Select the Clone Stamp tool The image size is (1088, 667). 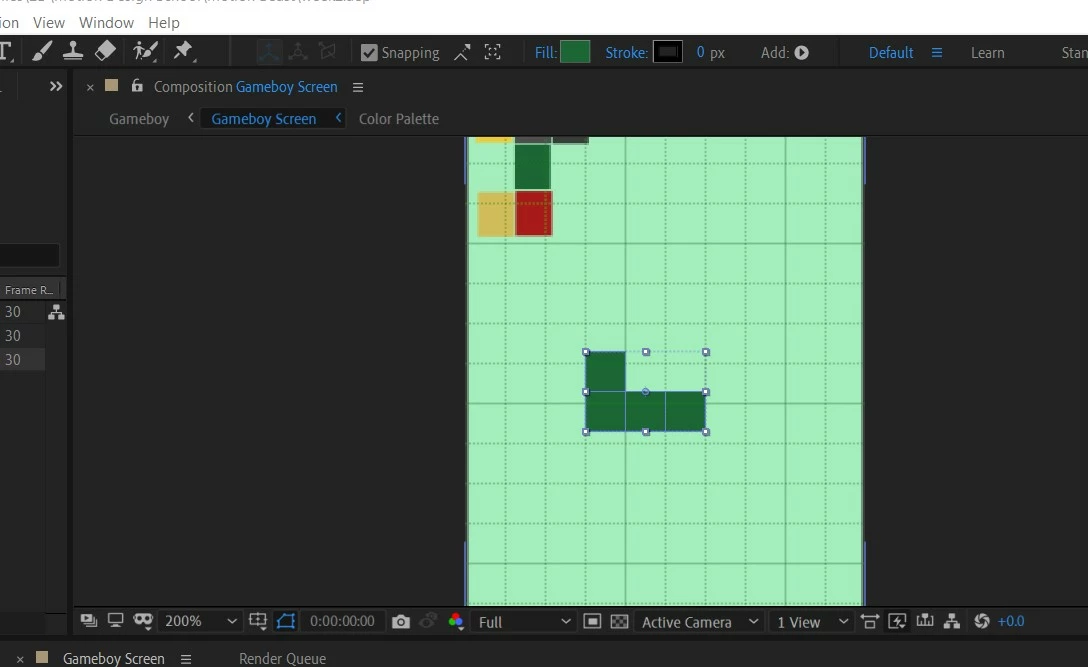[73, 51]
